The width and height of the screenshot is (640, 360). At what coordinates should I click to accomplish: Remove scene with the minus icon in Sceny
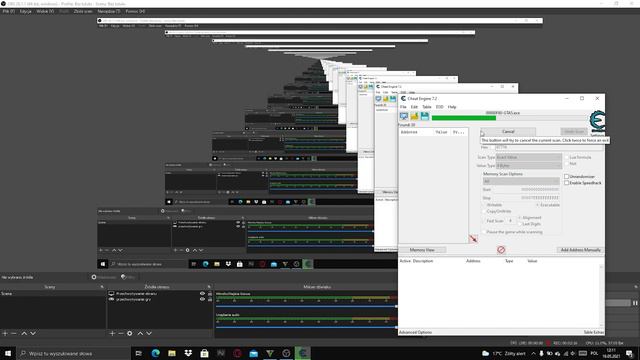[14, 333]
